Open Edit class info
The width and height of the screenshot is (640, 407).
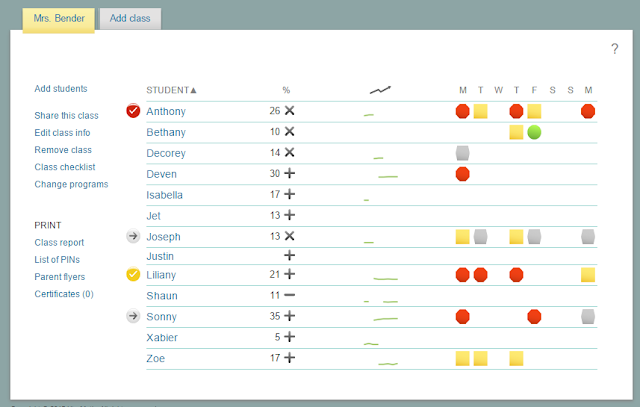[x=62, y=133]
